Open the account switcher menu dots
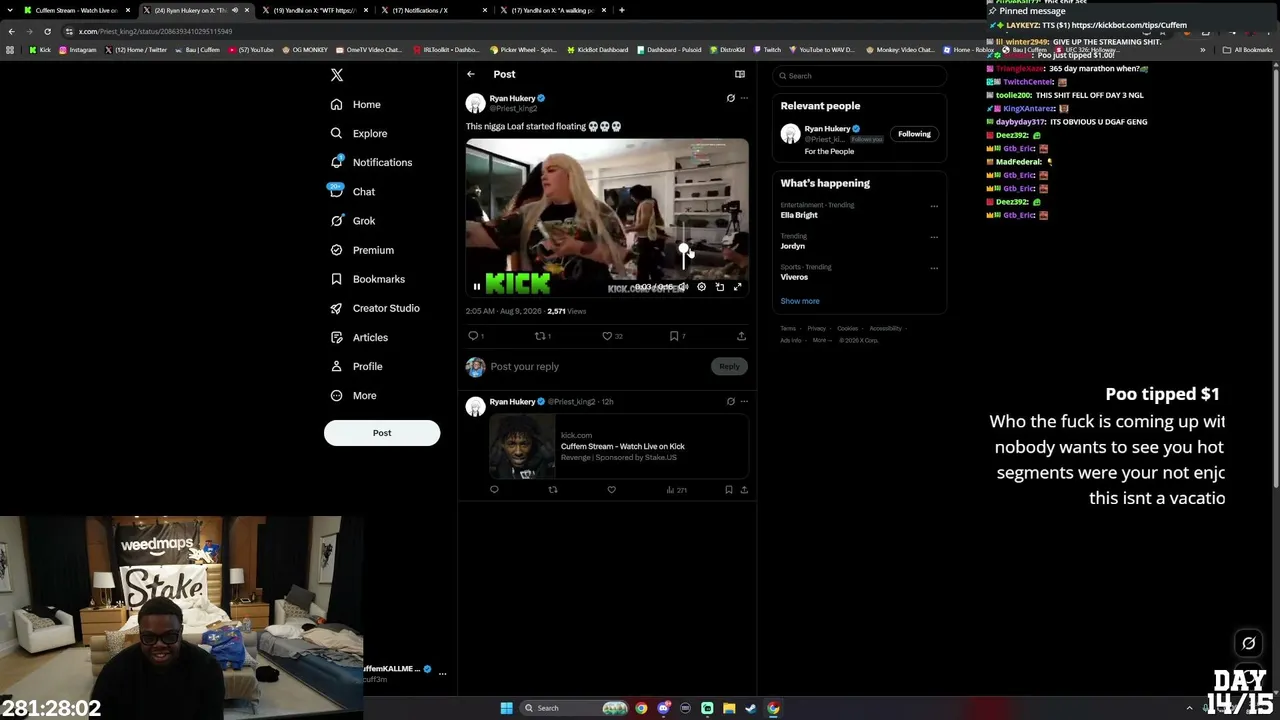This screenshot has height=720, width=1280. 442,673
